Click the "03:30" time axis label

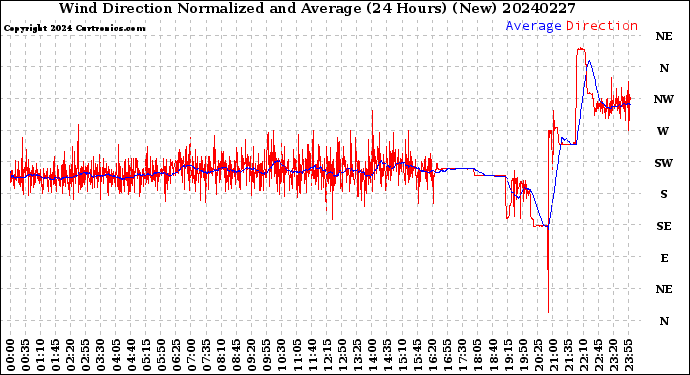coord(102,355)
